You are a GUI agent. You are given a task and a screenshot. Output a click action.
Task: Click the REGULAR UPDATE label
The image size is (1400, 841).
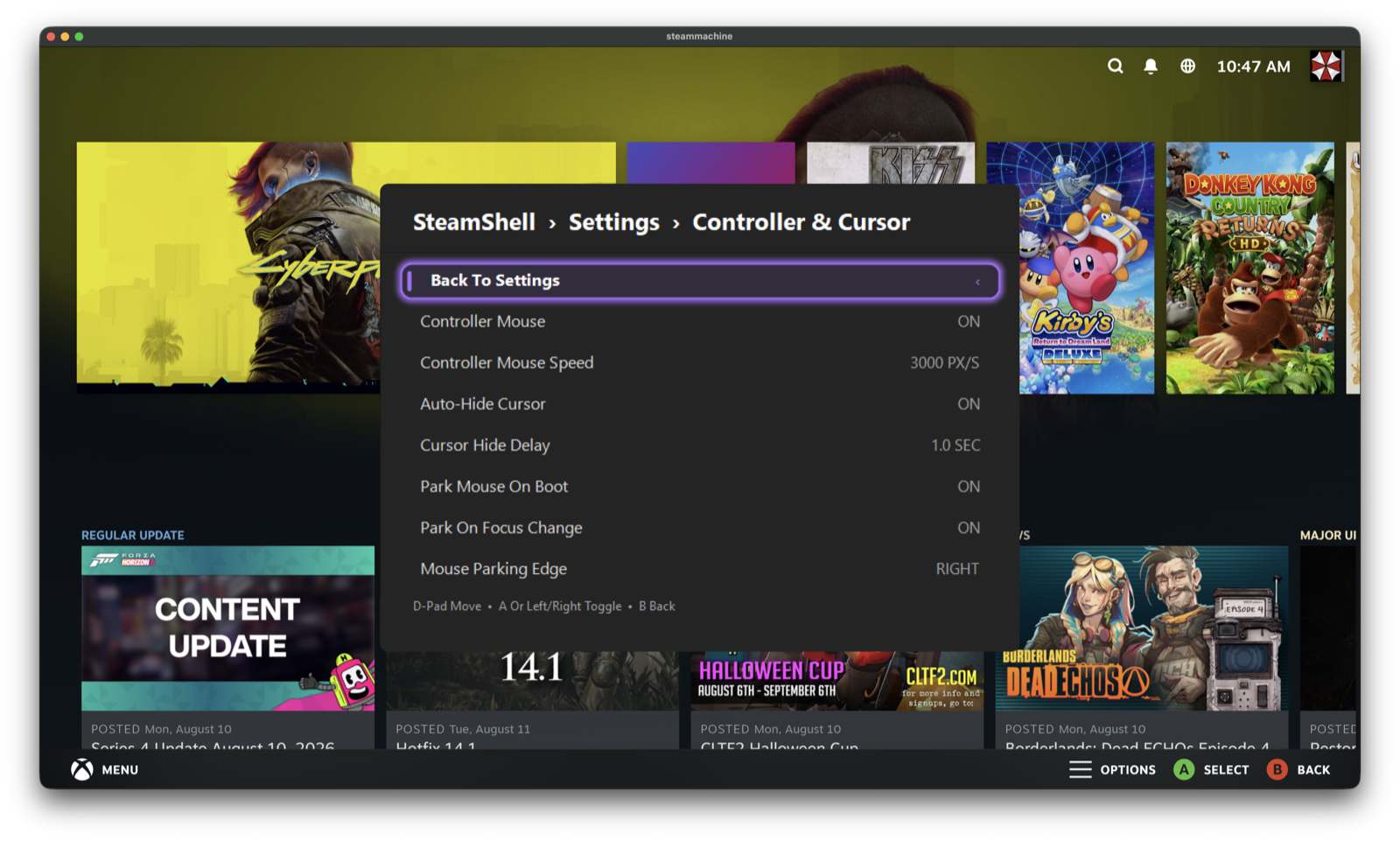133,535
